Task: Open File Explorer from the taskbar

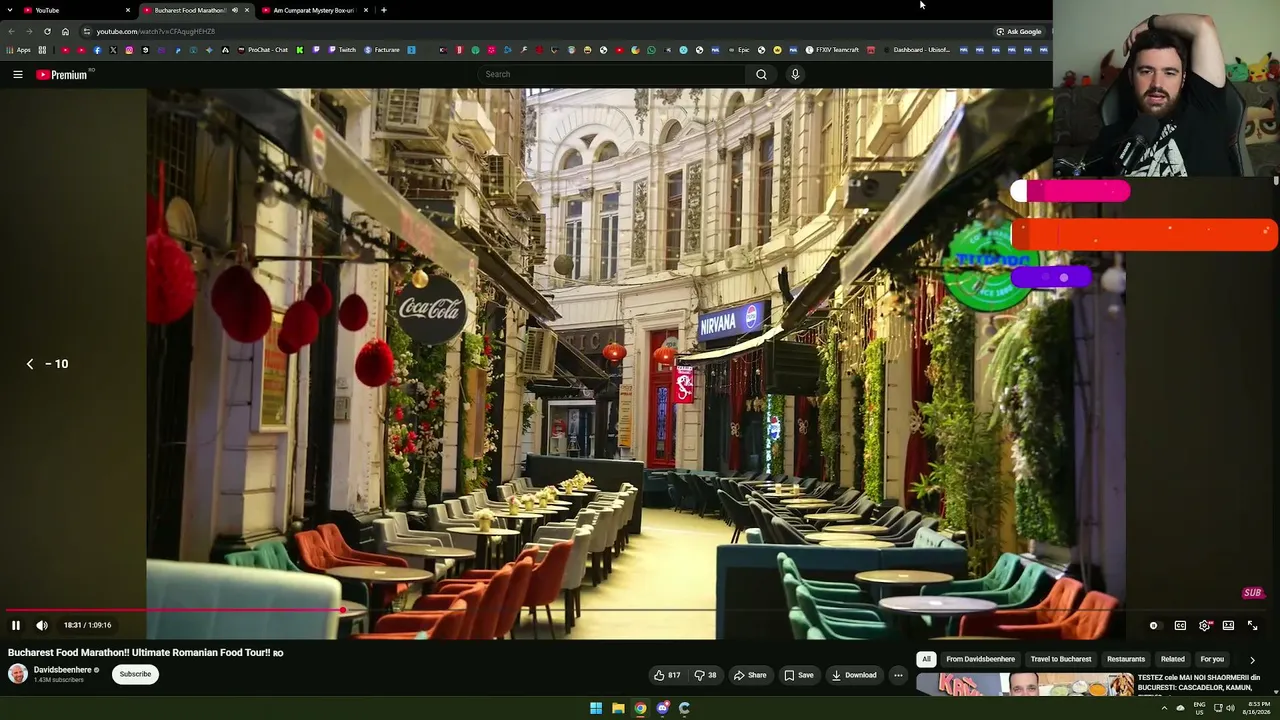Action: (x=618, y=708)
